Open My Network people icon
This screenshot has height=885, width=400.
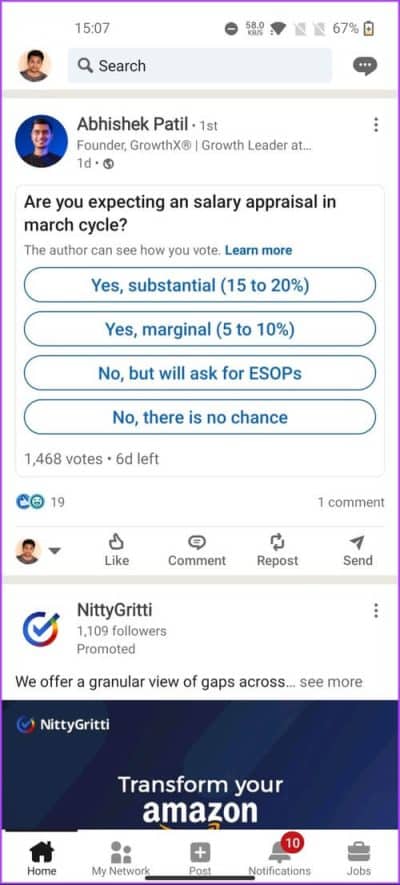(x=121, y=852)
